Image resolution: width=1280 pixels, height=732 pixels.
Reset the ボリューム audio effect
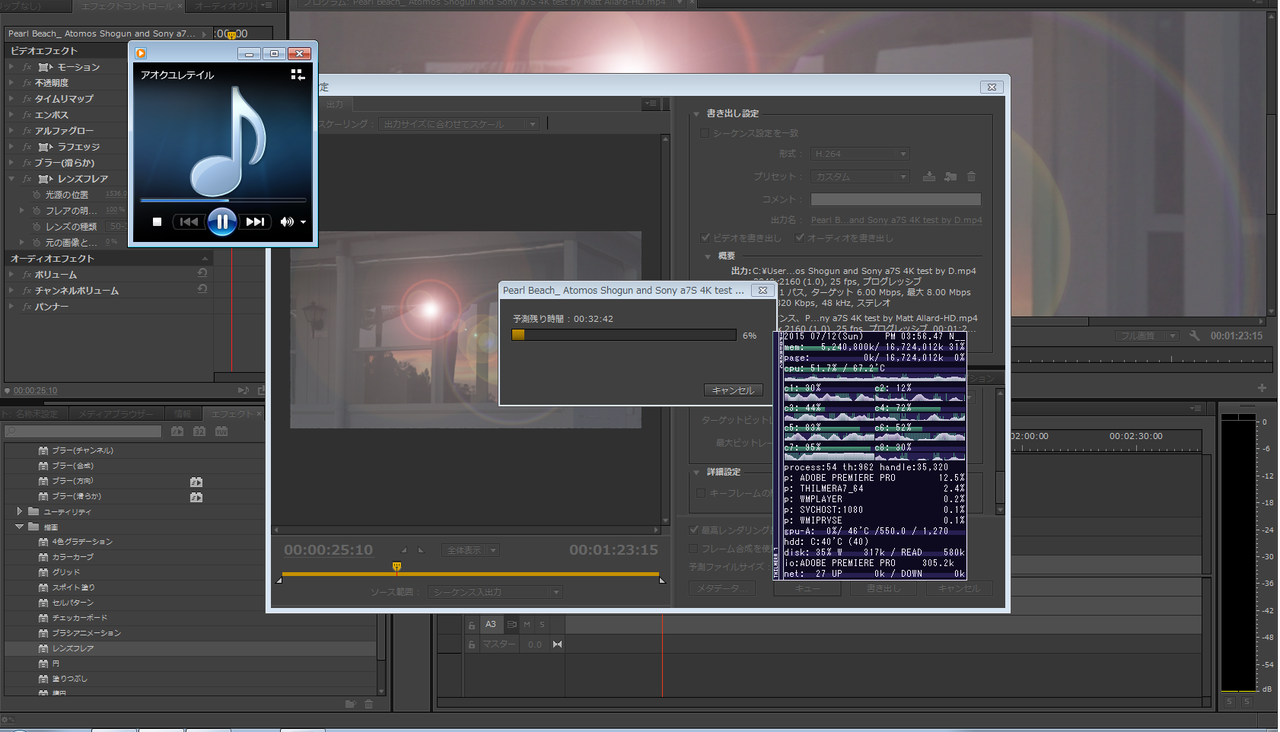point(203,274)
